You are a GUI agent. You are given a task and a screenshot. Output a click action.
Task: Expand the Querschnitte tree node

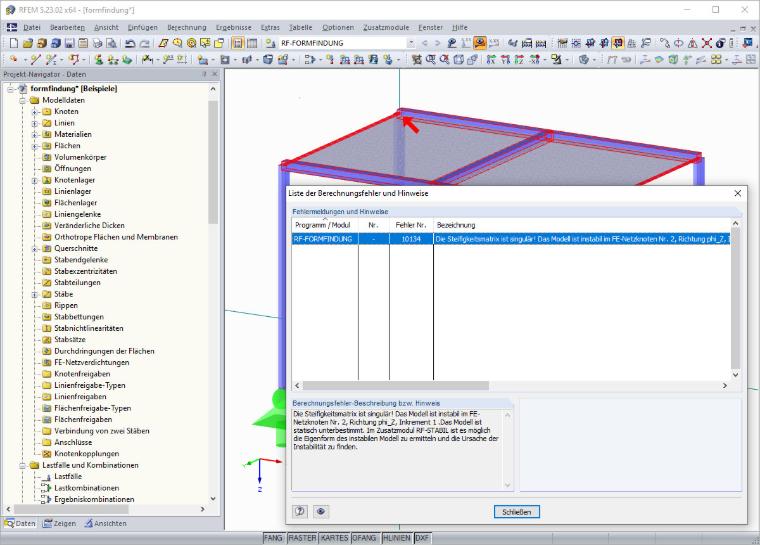[x=35, y=249]
